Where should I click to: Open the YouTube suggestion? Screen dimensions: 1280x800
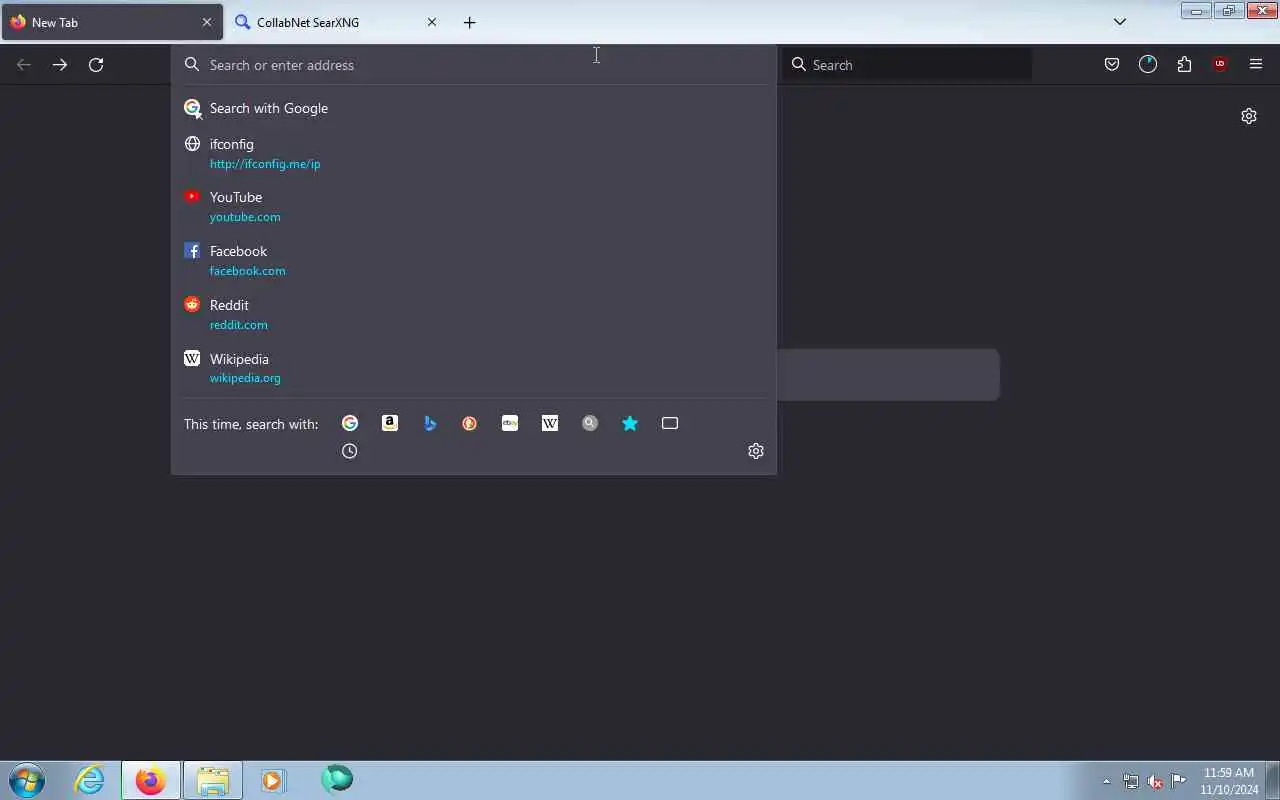coord(474,206)
